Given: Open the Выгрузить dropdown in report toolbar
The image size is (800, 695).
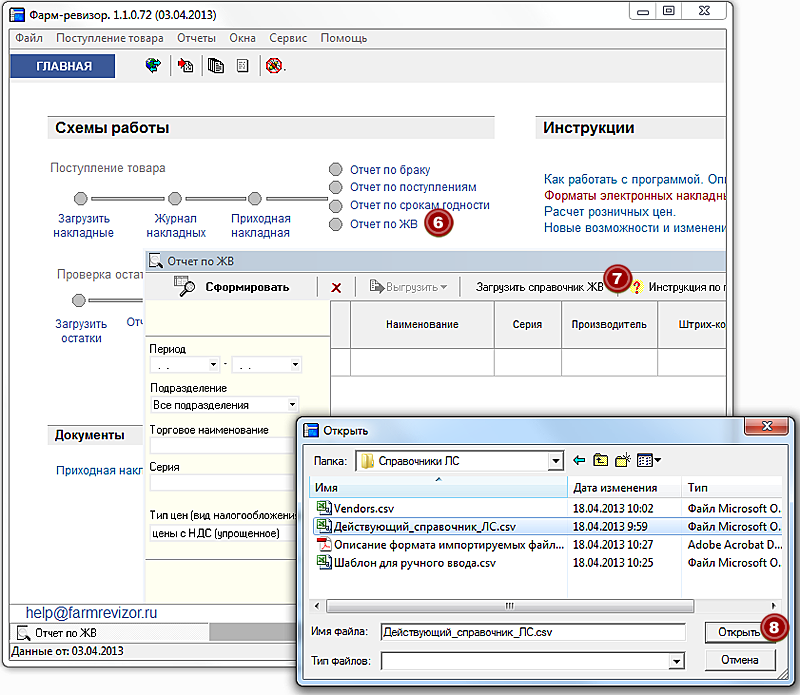Looking at the screenshot, I should 409,287.
